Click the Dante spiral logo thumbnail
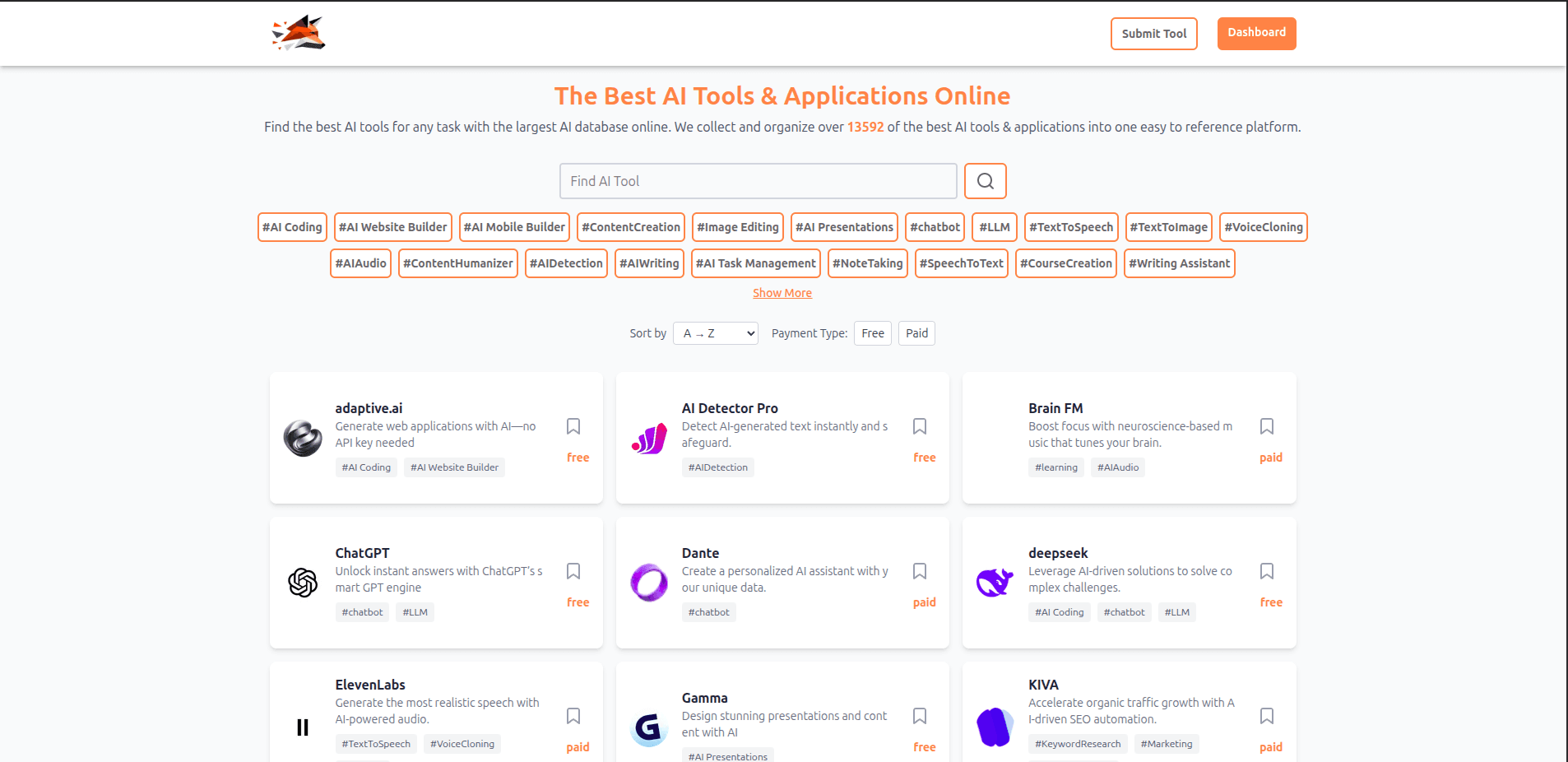The height and width of the screenshot is (762, 1568). pos(649,583)
